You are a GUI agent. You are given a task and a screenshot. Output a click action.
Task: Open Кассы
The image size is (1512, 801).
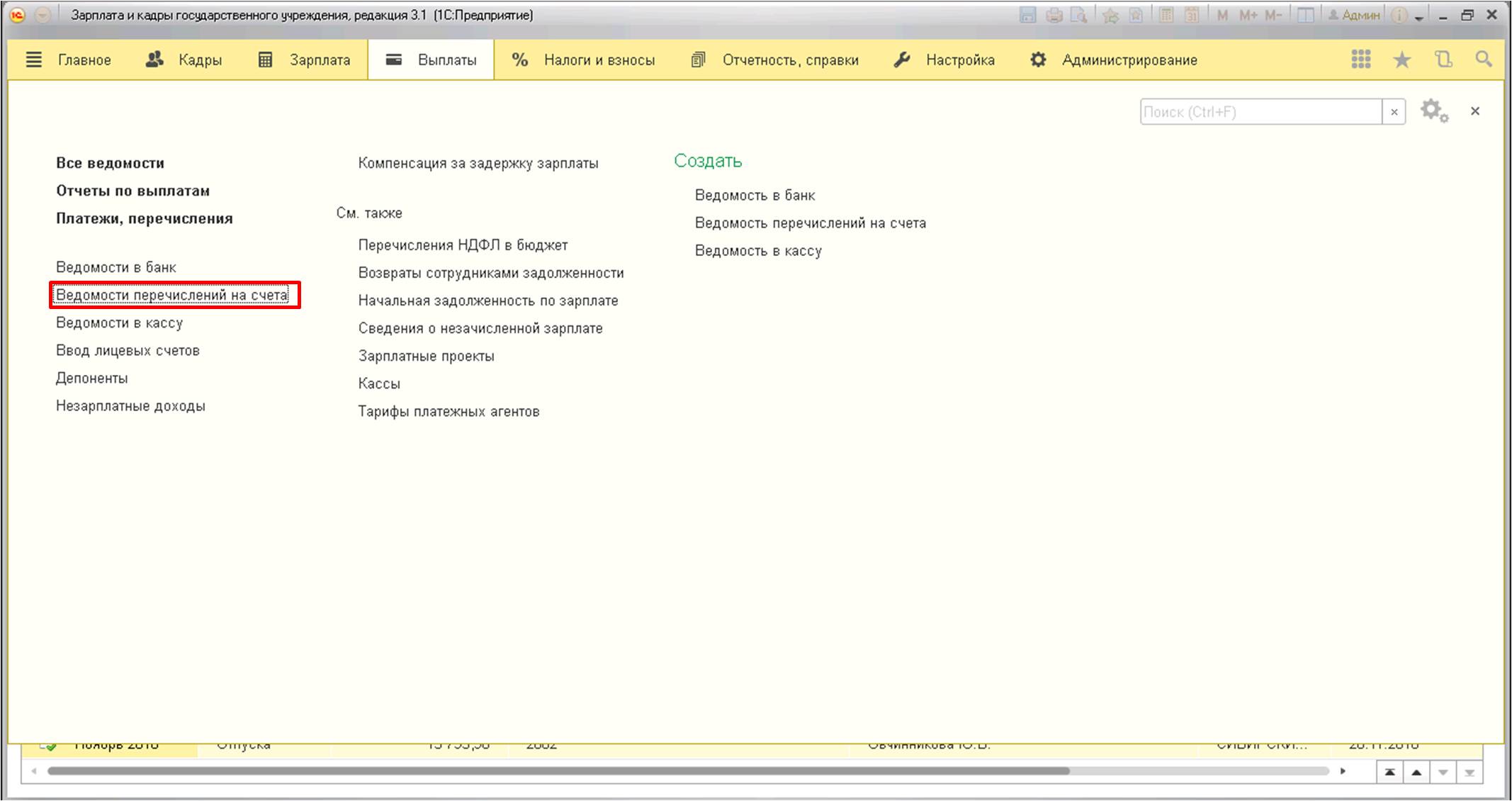[379, 383]
